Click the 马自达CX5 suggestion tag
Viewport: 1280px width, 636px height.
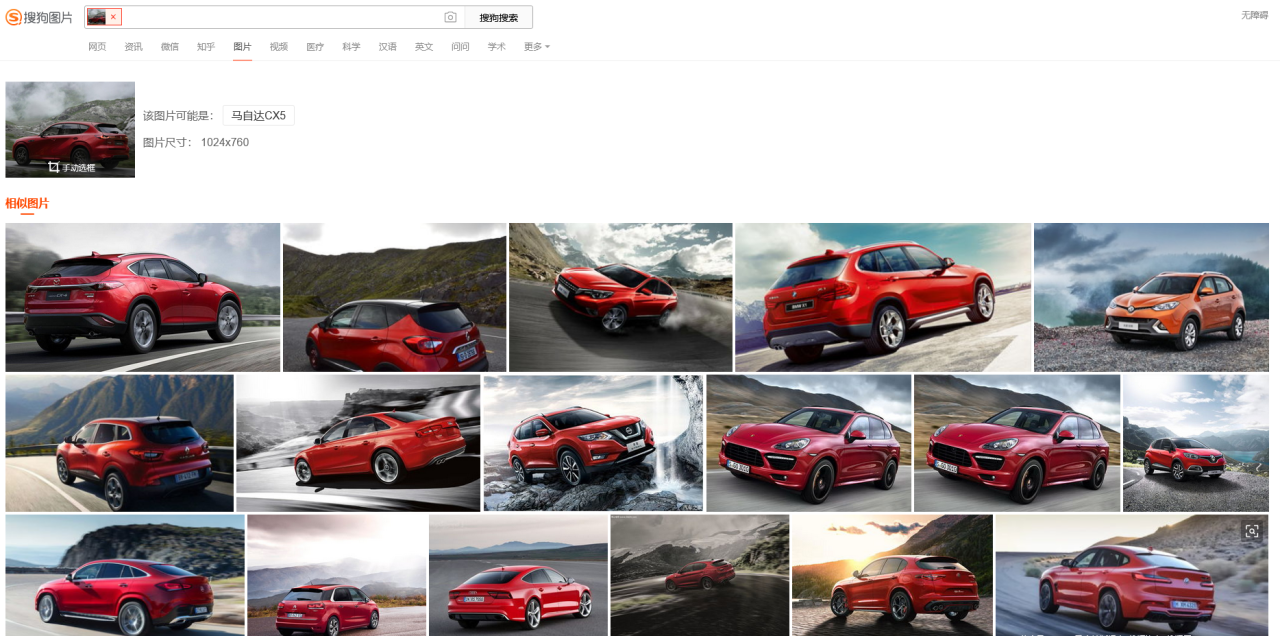258,116
